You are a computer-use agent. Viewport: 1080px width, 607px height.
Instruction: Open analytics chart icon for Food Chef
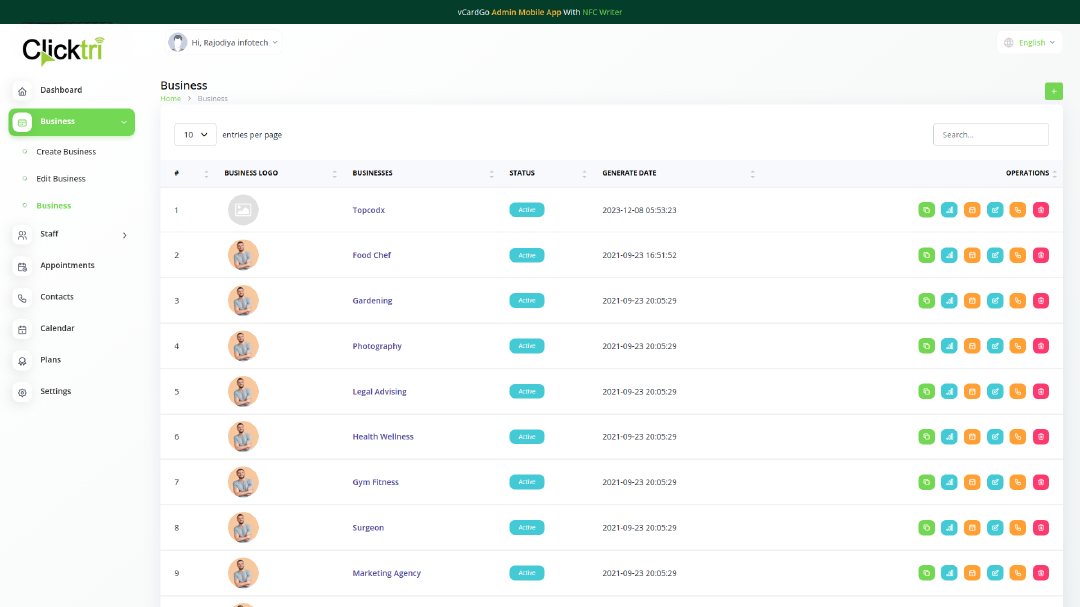[949, 255]
